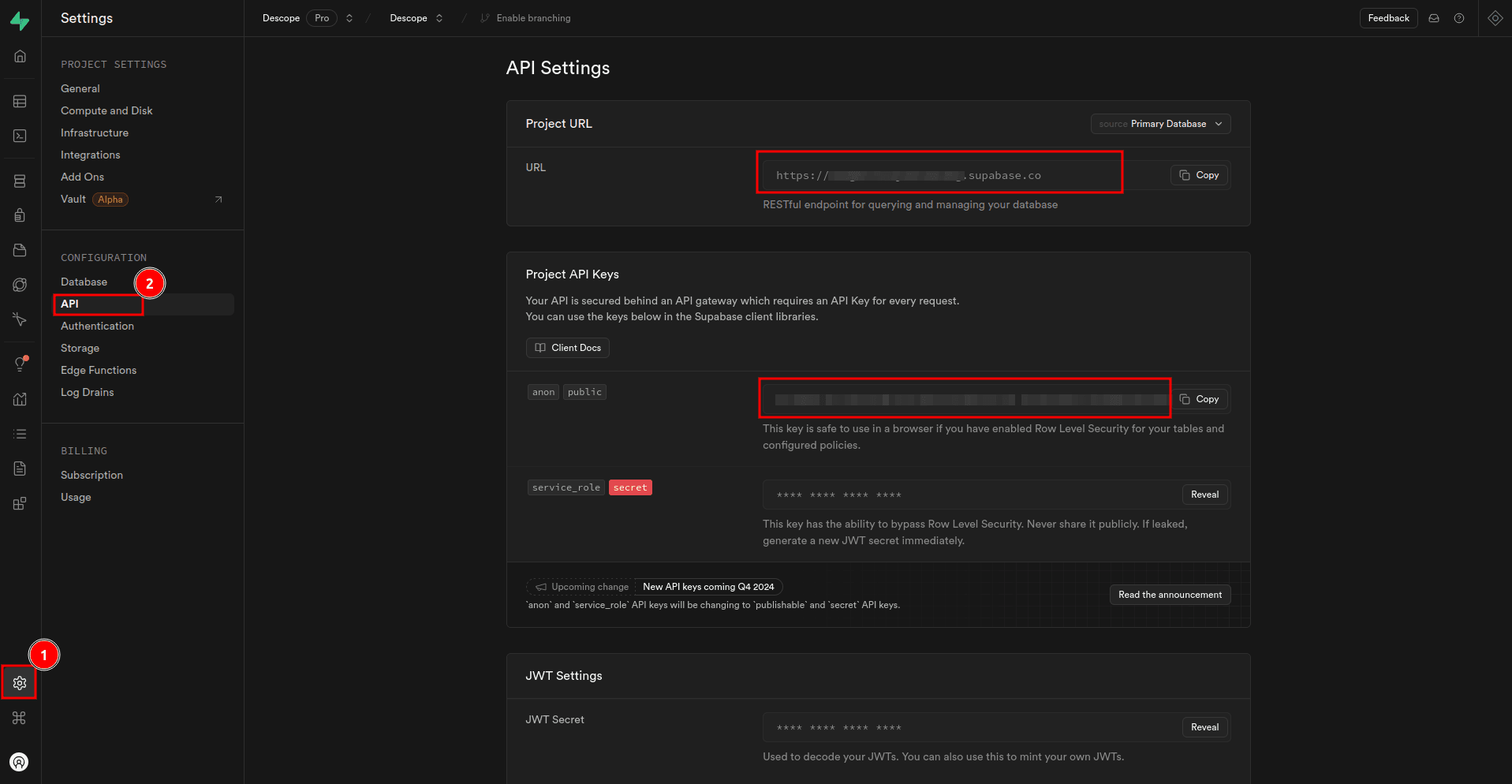1512x784 pixels.
Task: Open the Table Editor sidebar icon
Action: click(20, 102)
